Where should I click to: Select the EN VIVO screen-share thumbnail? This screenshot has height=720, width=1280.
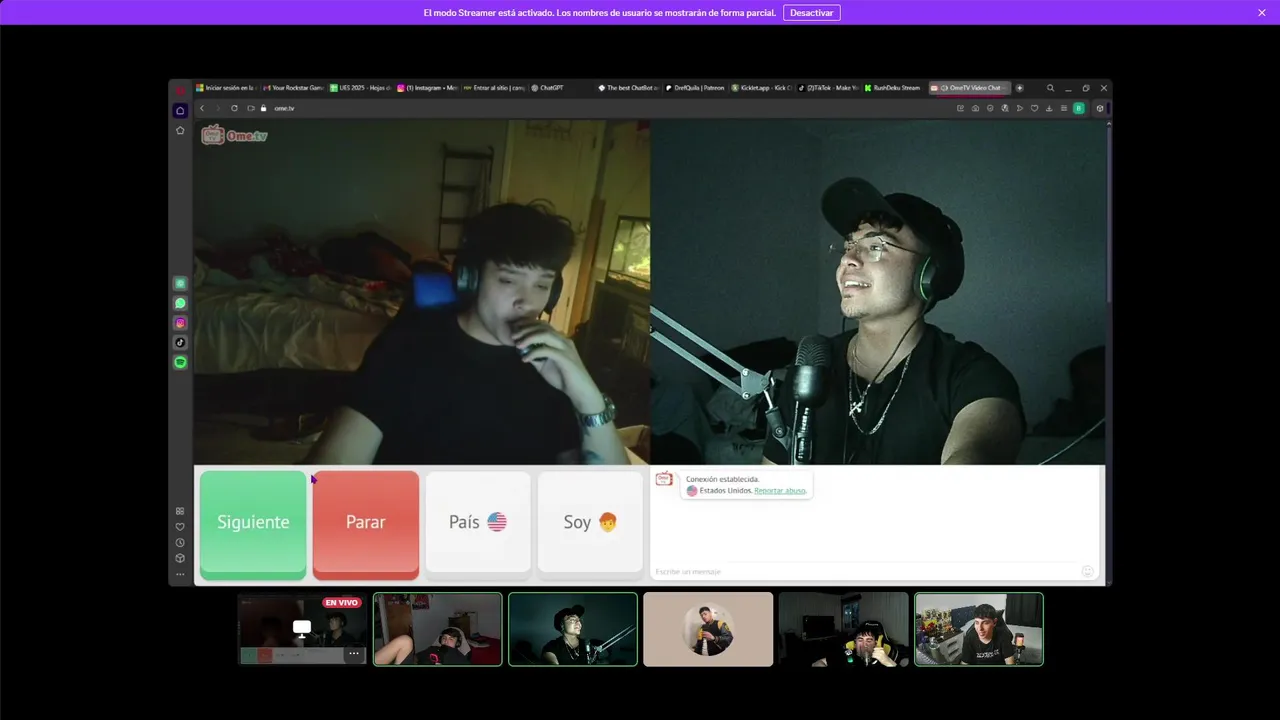tap(302, 629)
